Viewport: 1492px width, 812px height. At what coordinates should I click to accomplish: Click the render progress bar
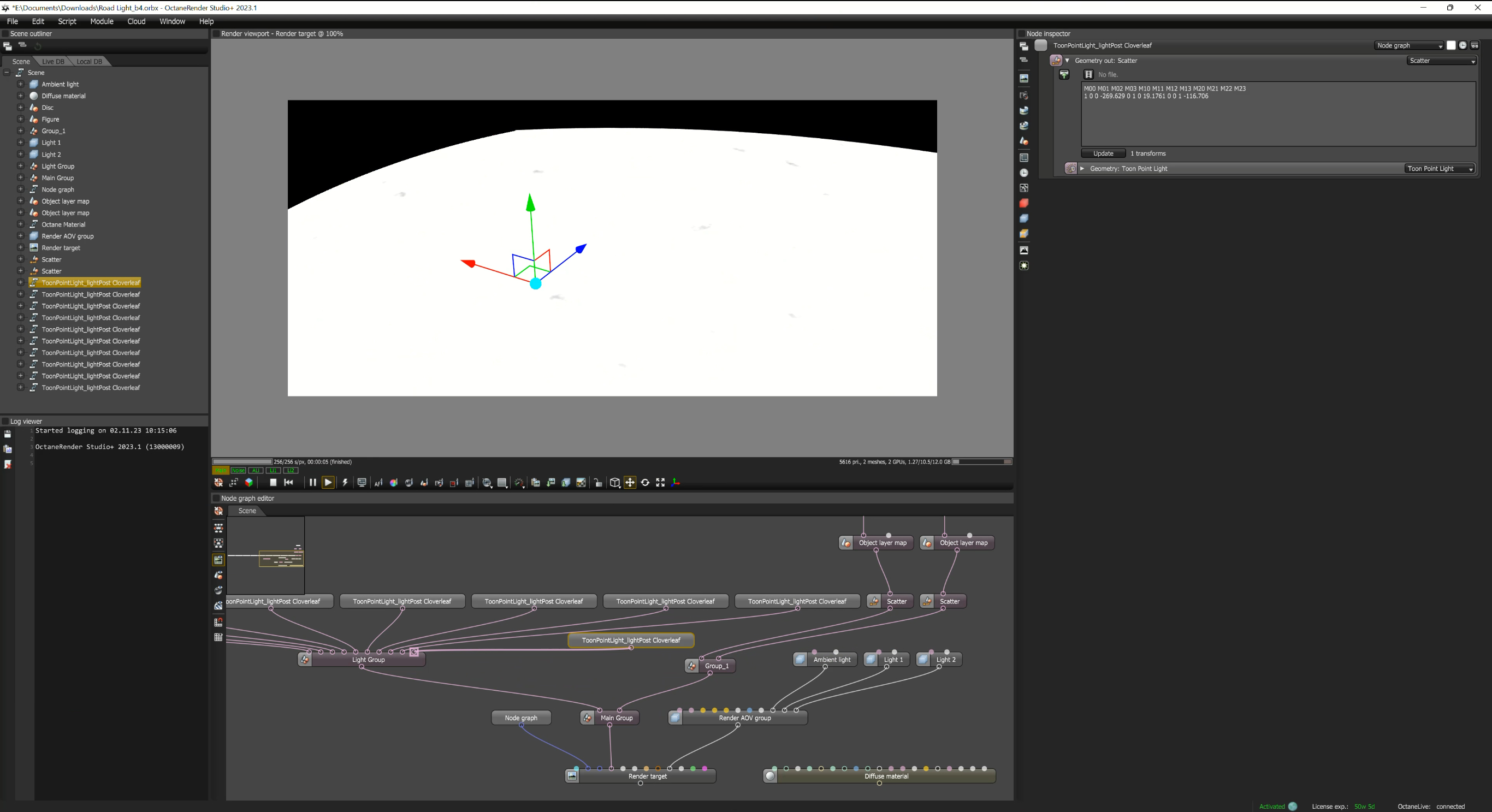click(x=242, y=461)
